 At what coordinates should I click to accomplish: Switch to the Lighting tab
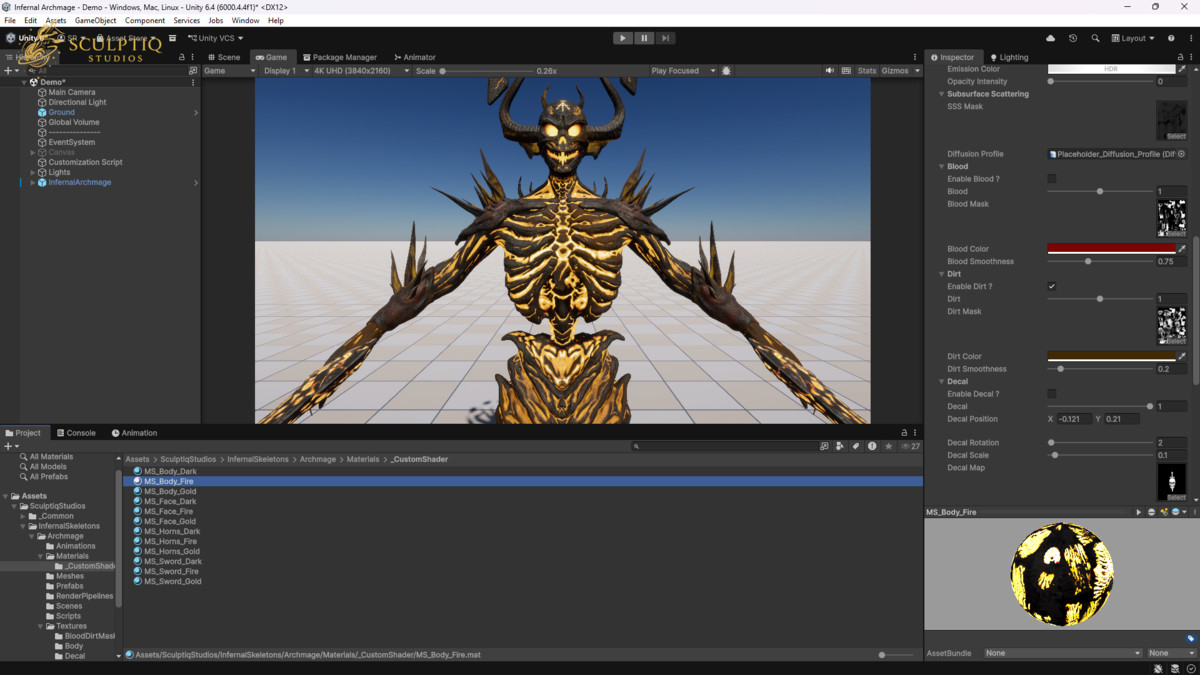pyautogui.click(x=1008, y=57)
